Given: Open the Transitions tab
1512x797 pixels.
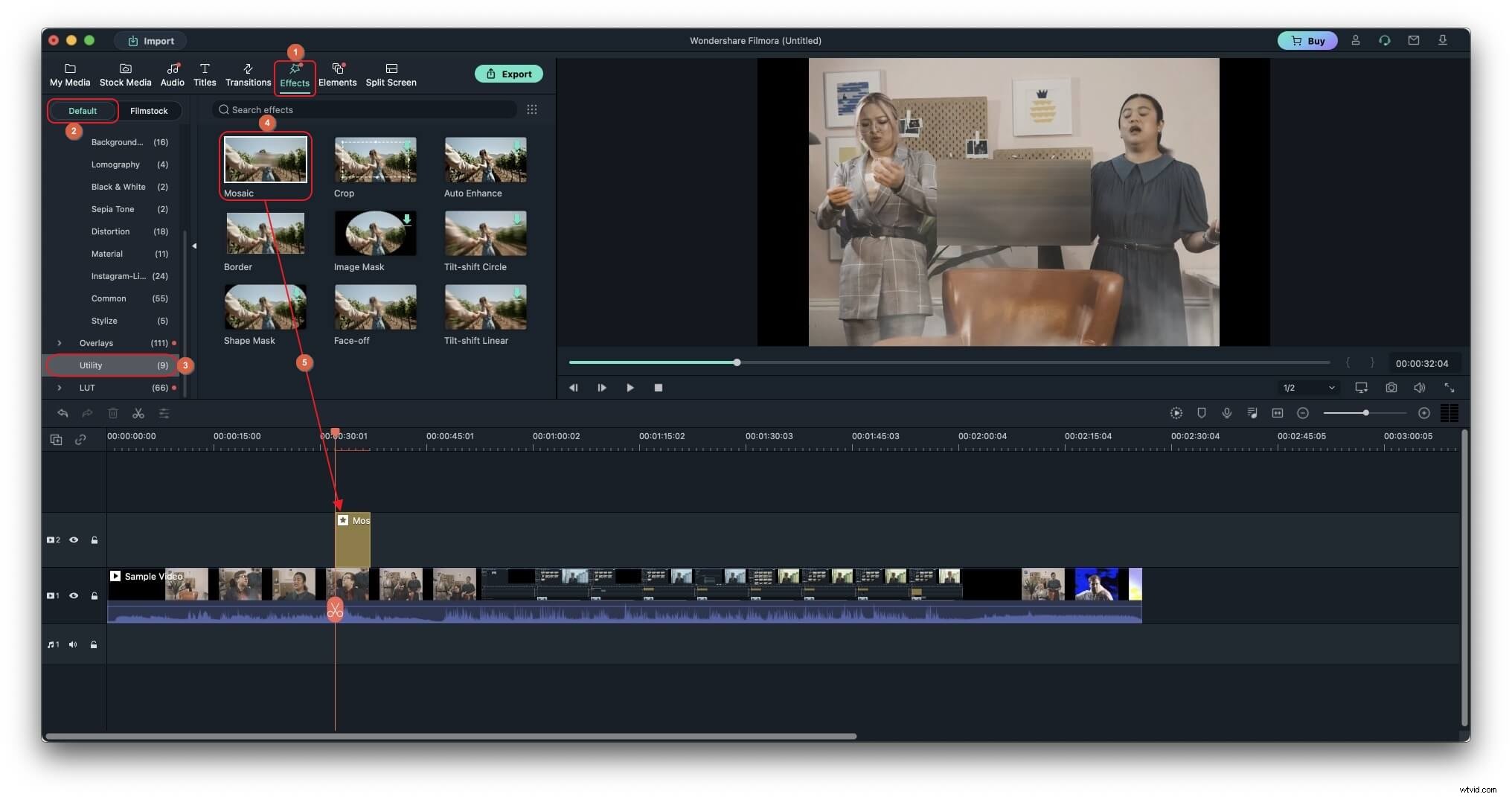Looking at the screenshot, I should 248,74.
